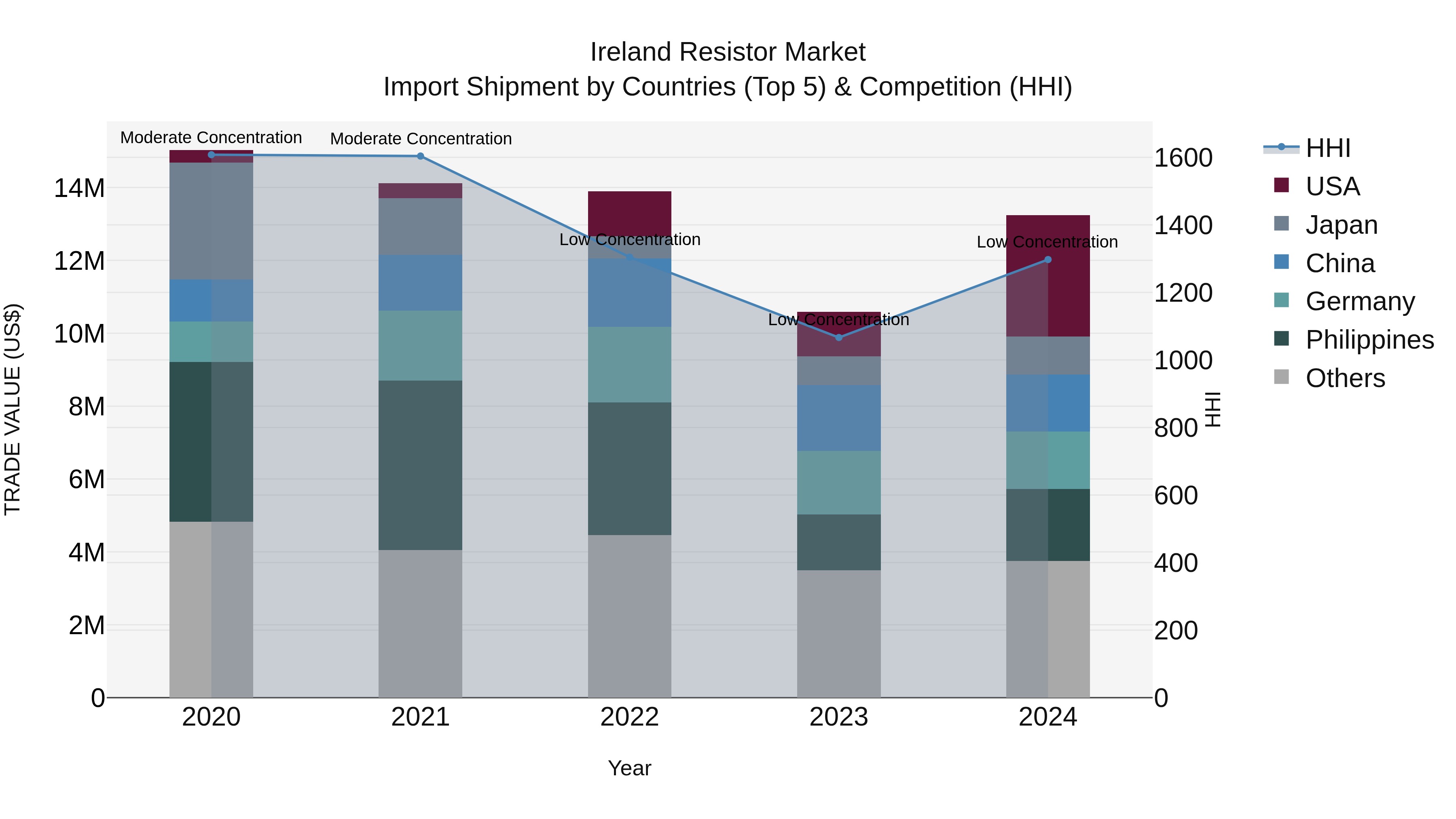
Task: Click the 2024 USA bar segment
Action: coord(1048,276)
